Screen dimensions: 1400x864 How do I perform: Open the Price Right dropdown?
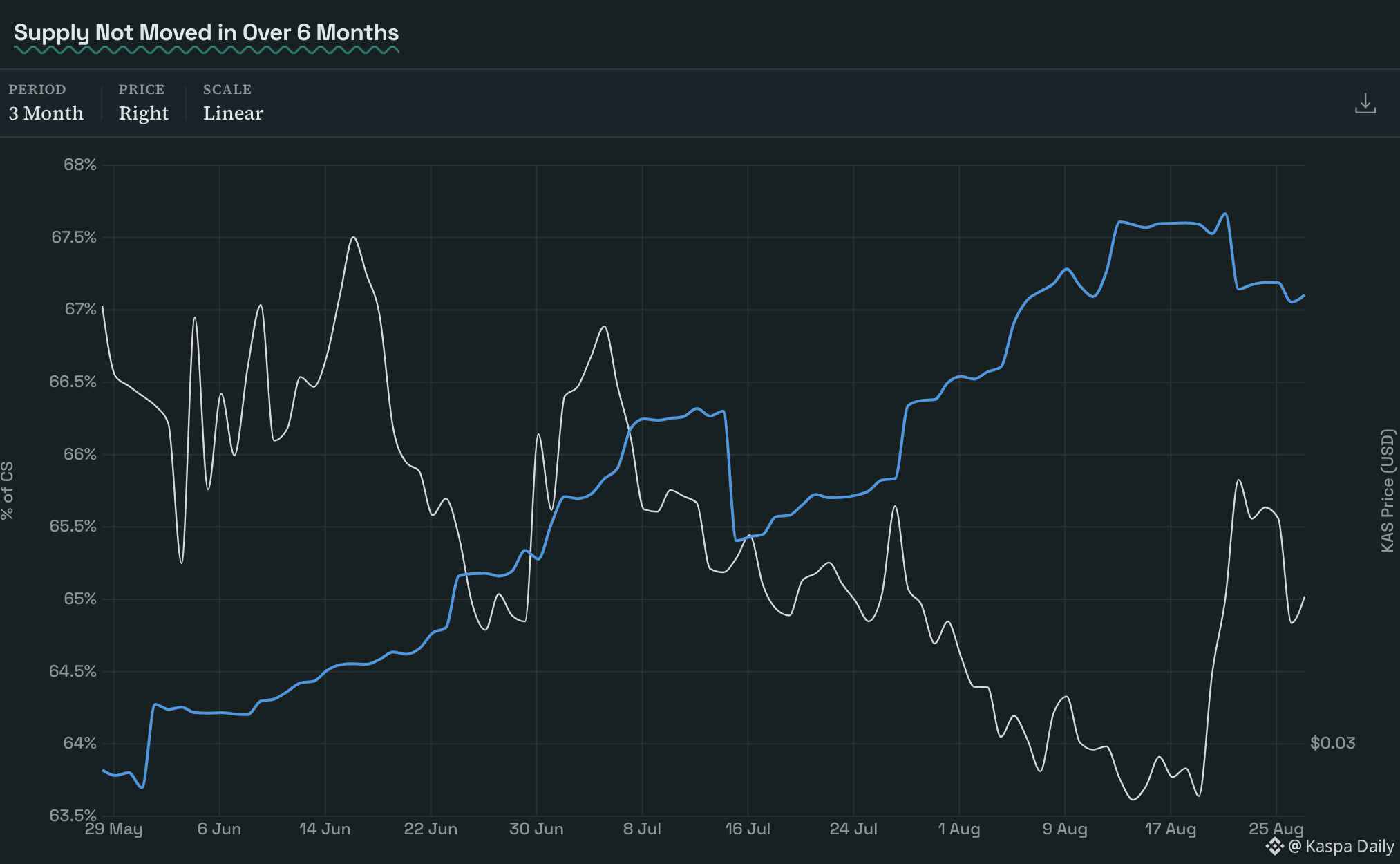point(143,103)
